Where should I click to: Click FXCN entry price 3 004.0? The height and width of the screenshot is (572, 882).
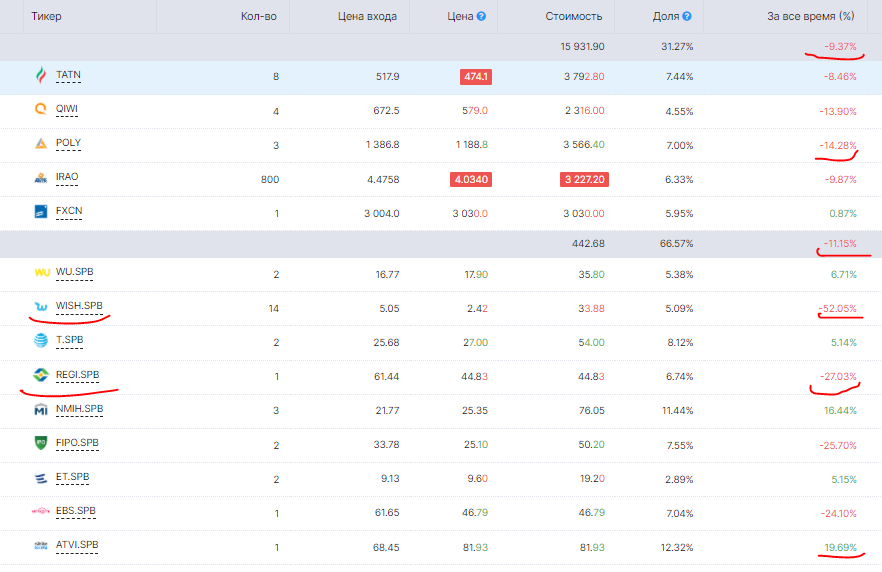pyautogui.click(x=381, y=214)
